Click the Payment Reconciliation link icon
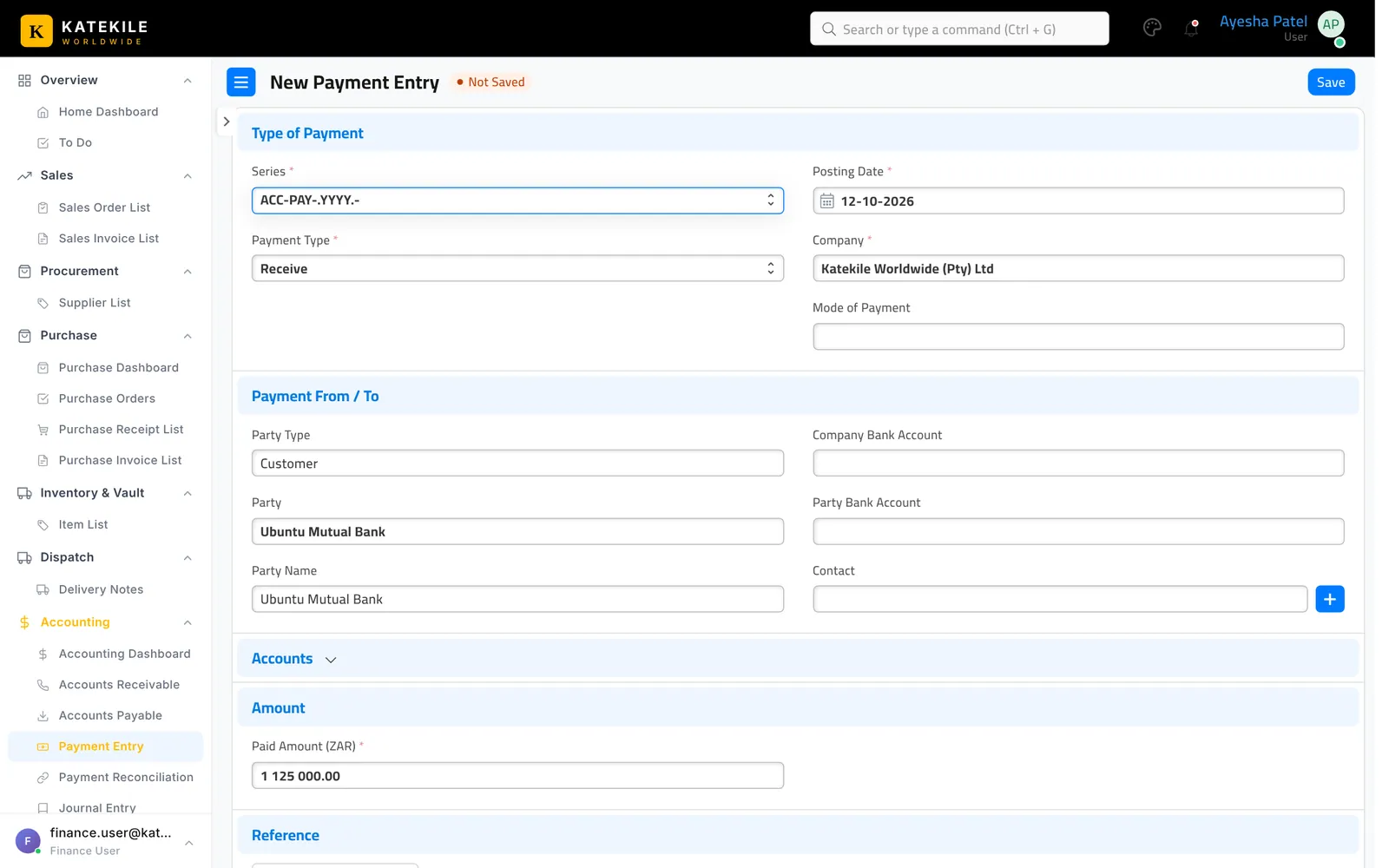The width and height of the screenshot is (1389, 868). click(x=43, y=778)
